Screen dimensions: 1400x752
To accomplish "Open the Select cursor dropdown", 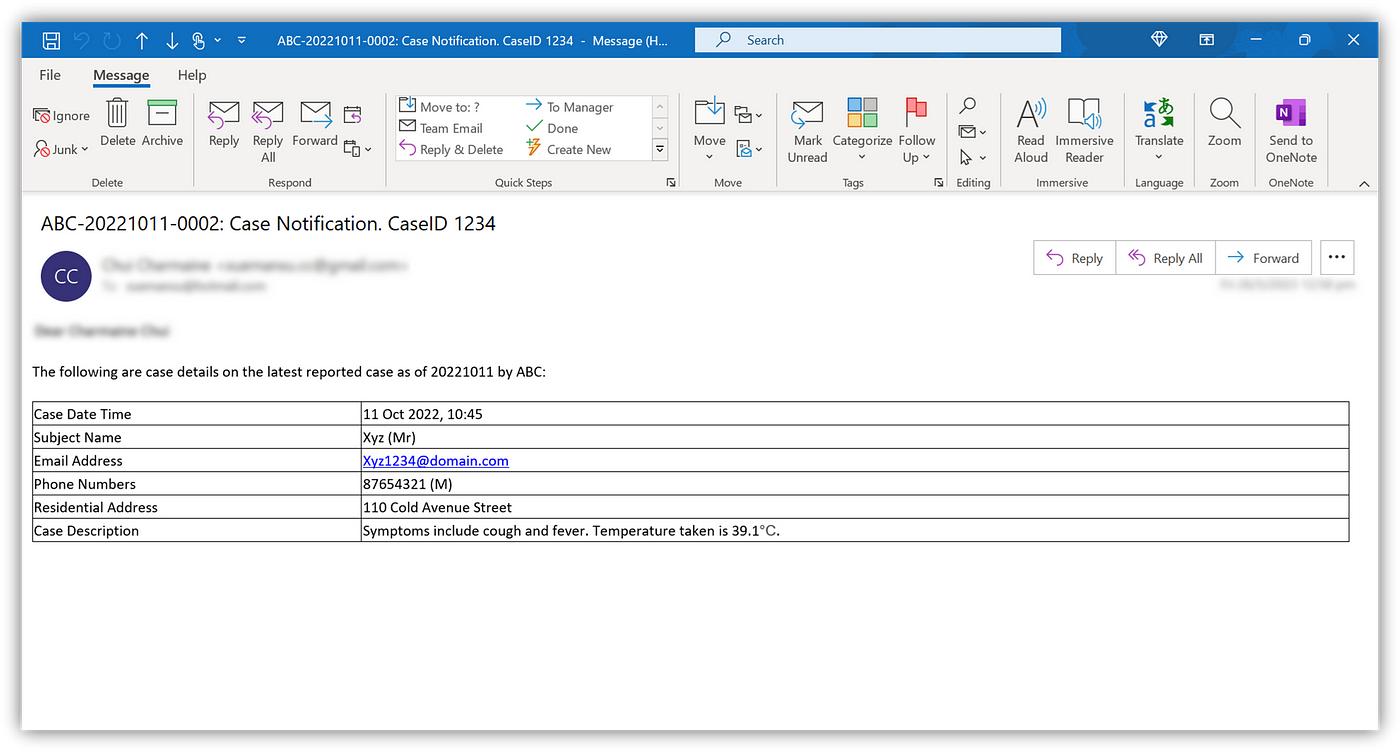I will pos(972,157).
